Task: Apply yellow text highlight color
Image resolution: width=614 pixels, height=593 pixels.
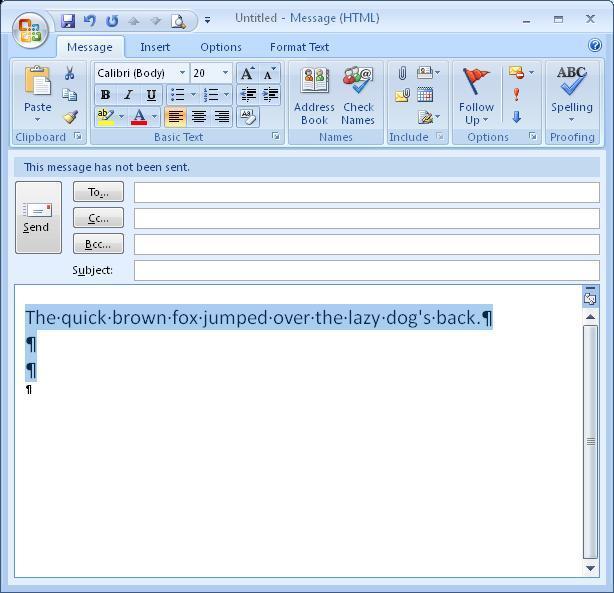Action: tap(105, 117)
